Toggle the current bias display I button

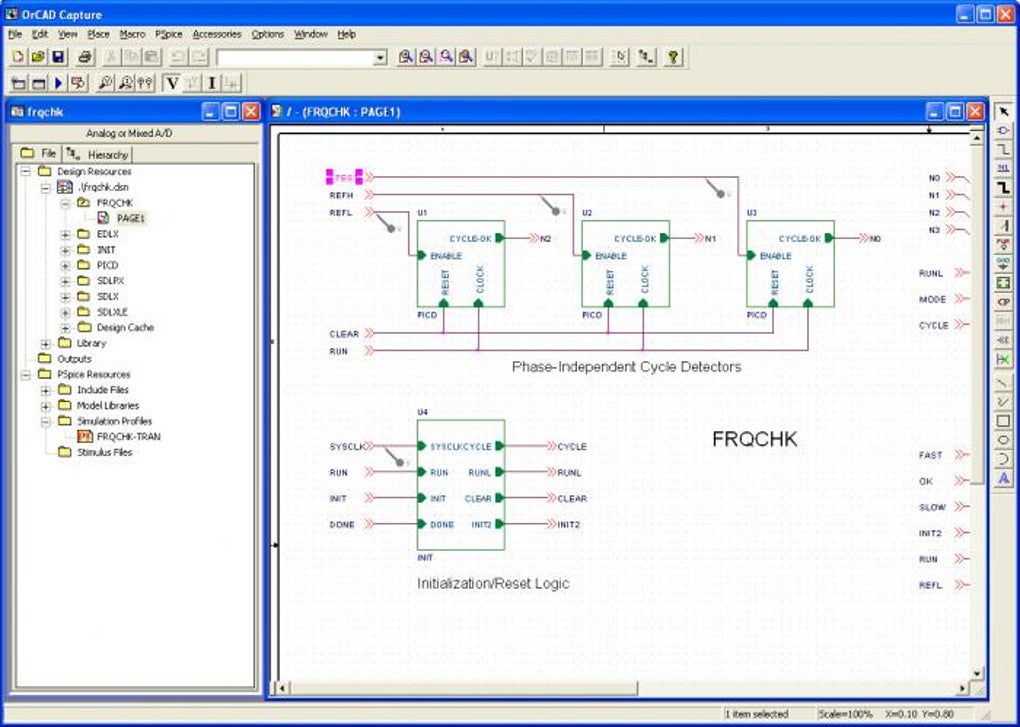(211, 83)
